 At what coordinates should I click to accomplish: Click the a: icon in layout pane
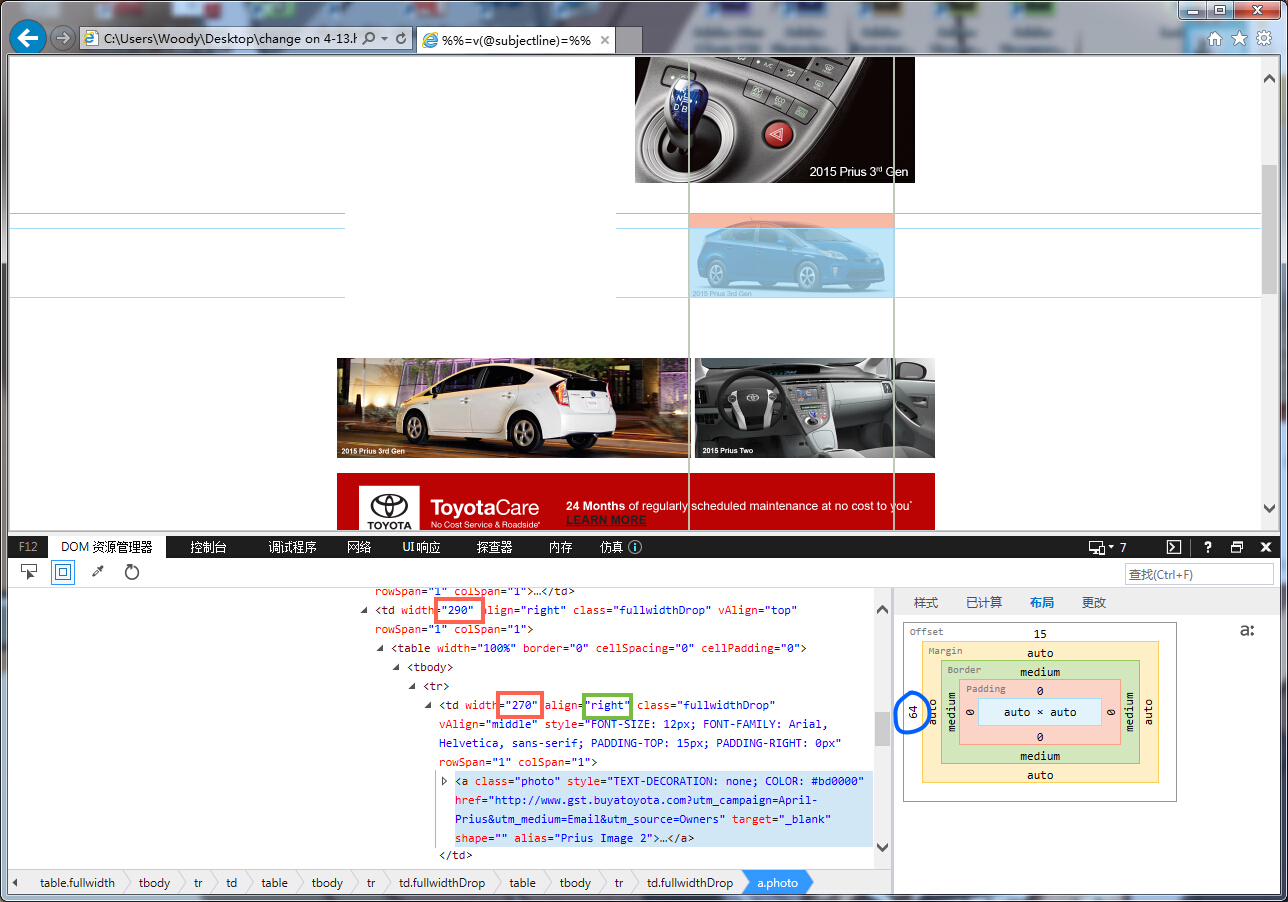coord(1247,630)
